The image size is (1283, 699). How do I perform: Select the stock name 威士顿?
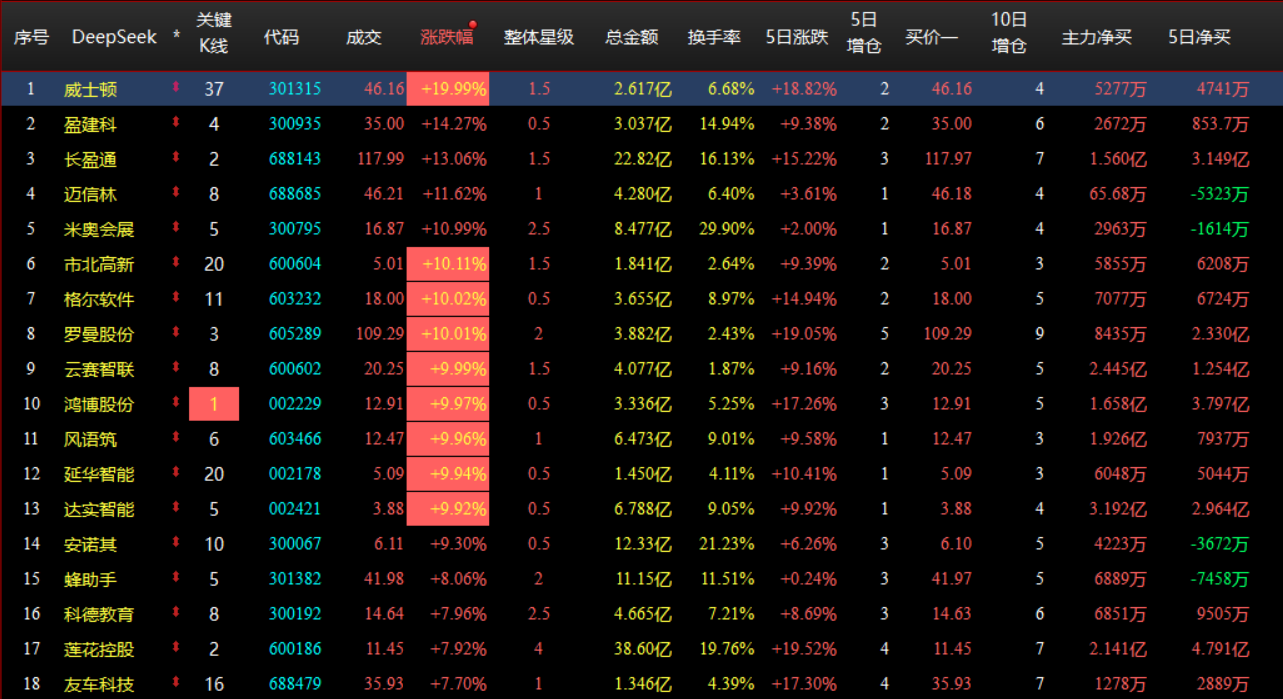click(90, 89)
